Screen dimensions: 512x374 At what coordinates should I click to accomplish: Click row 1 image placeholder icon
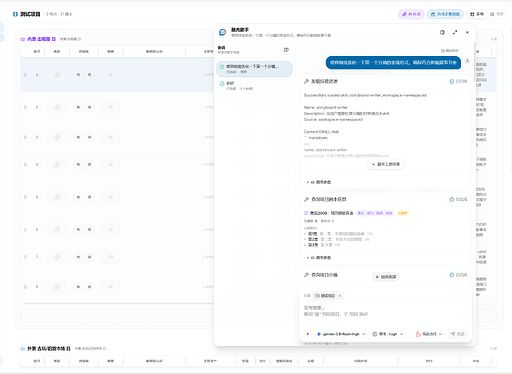click(x=57, y=75)
